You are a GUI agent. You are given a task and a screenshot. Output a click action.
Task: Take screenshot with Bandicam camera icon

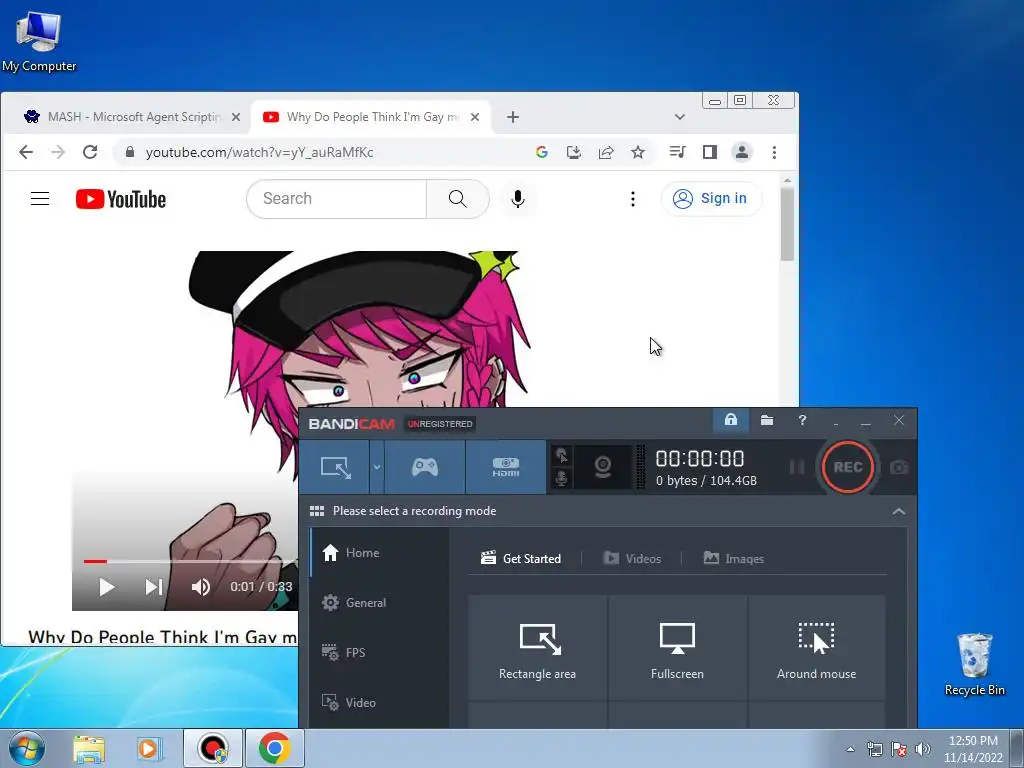tap(899, 468)
